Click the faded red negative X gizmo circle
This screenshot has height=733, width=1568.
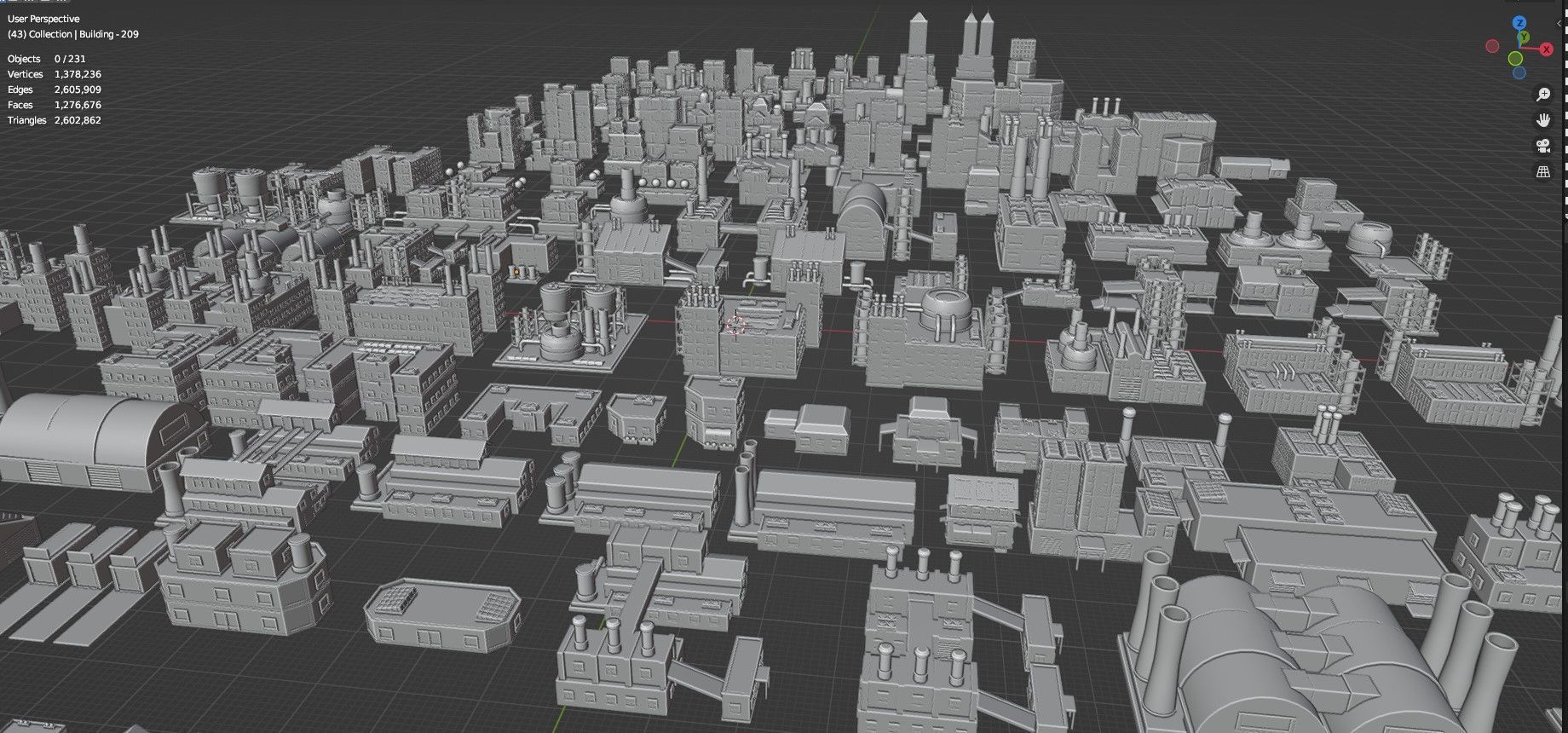(x=1492, y=46)
